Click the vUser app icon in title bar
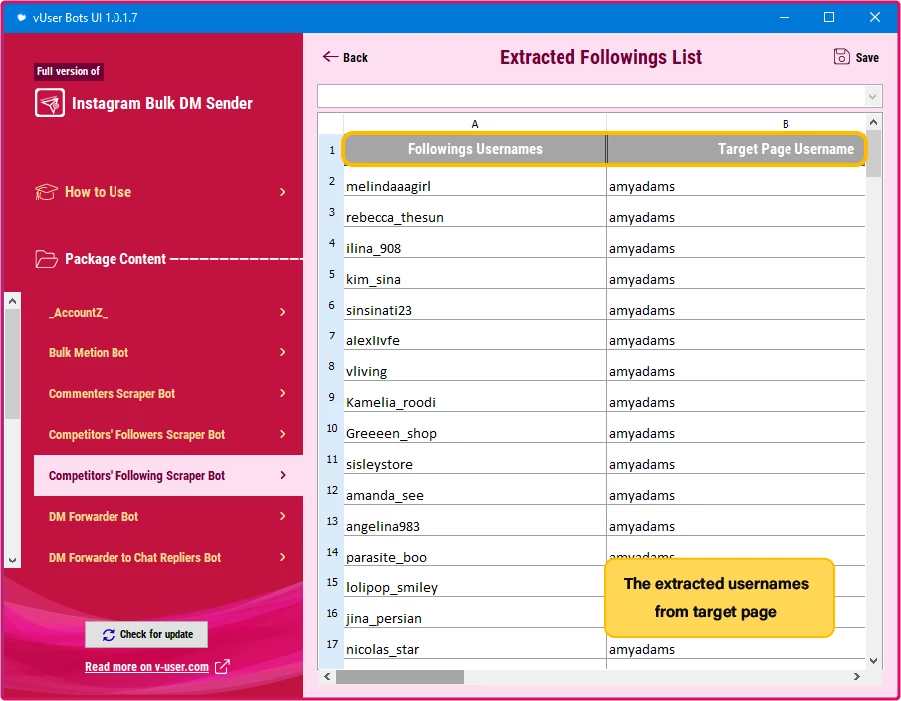This screenshot has height=701, width=901. pos(21,17)
